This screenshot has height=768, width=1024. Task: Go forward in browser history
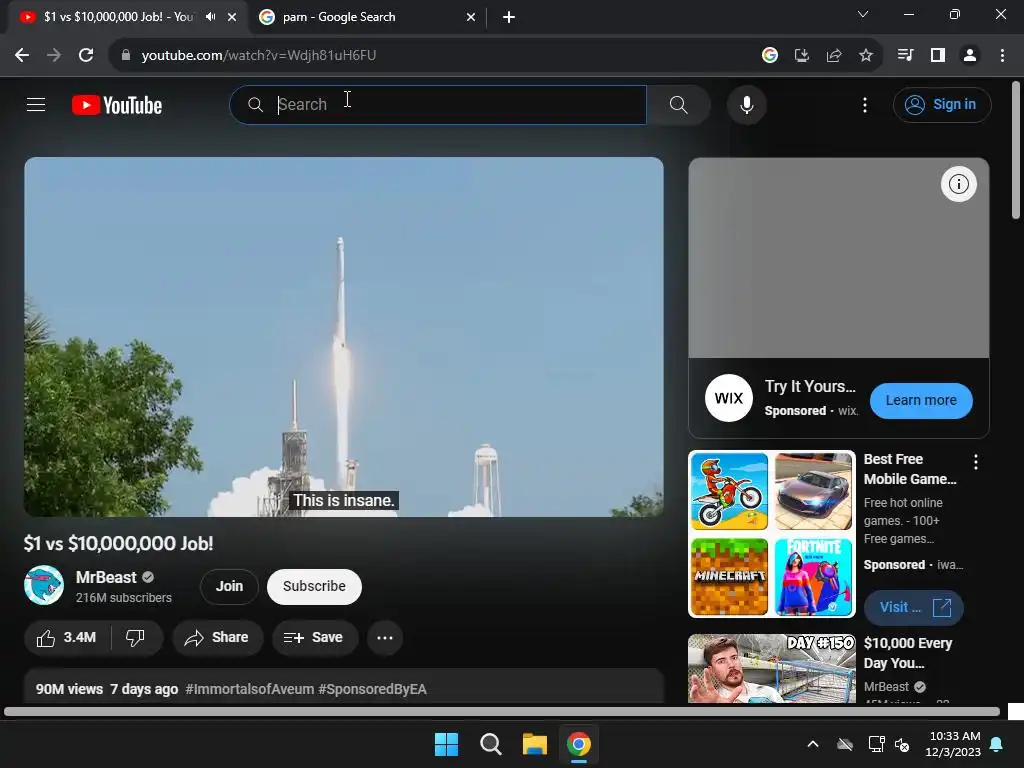(x=54, y=56)
